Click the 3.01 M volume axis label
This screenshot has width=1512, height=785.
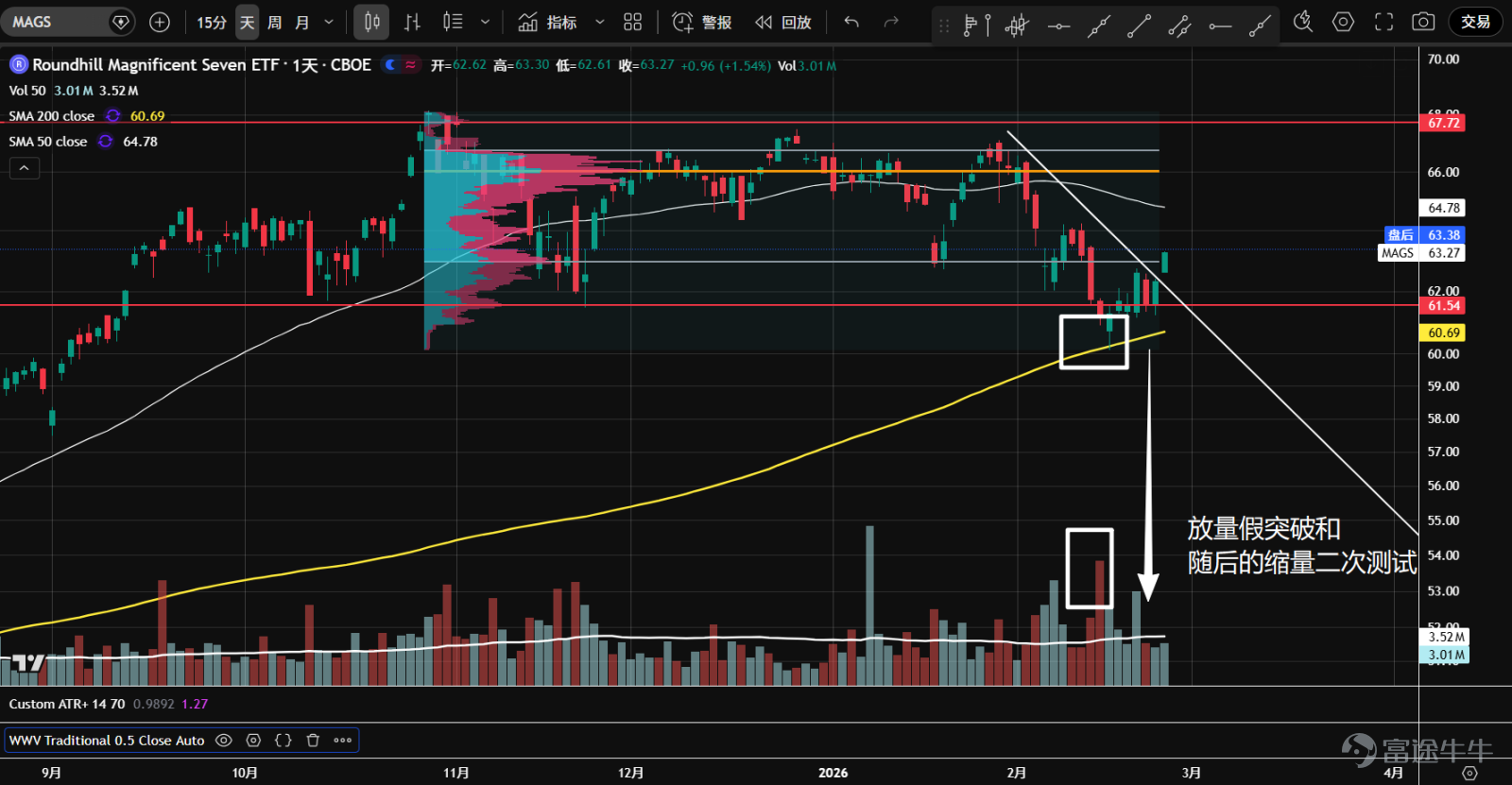pos(1446,655)
